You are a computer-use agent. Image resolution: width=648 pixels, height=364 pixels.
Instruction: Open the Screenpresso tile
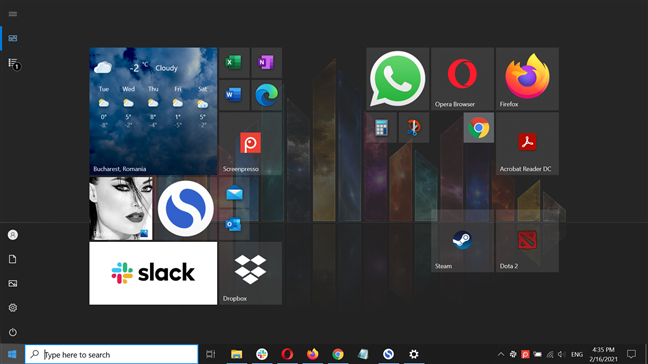[250, 144]
